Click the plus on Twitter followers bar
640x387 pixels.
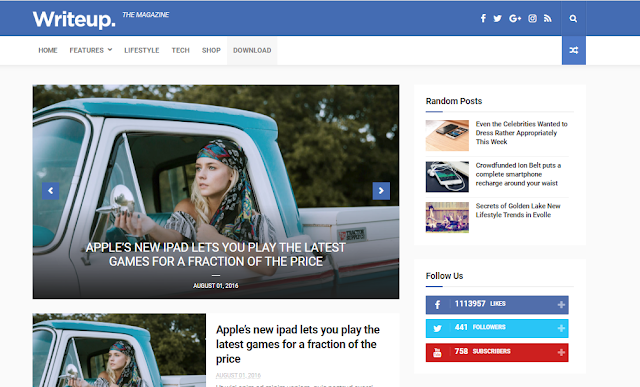(561, 328)
